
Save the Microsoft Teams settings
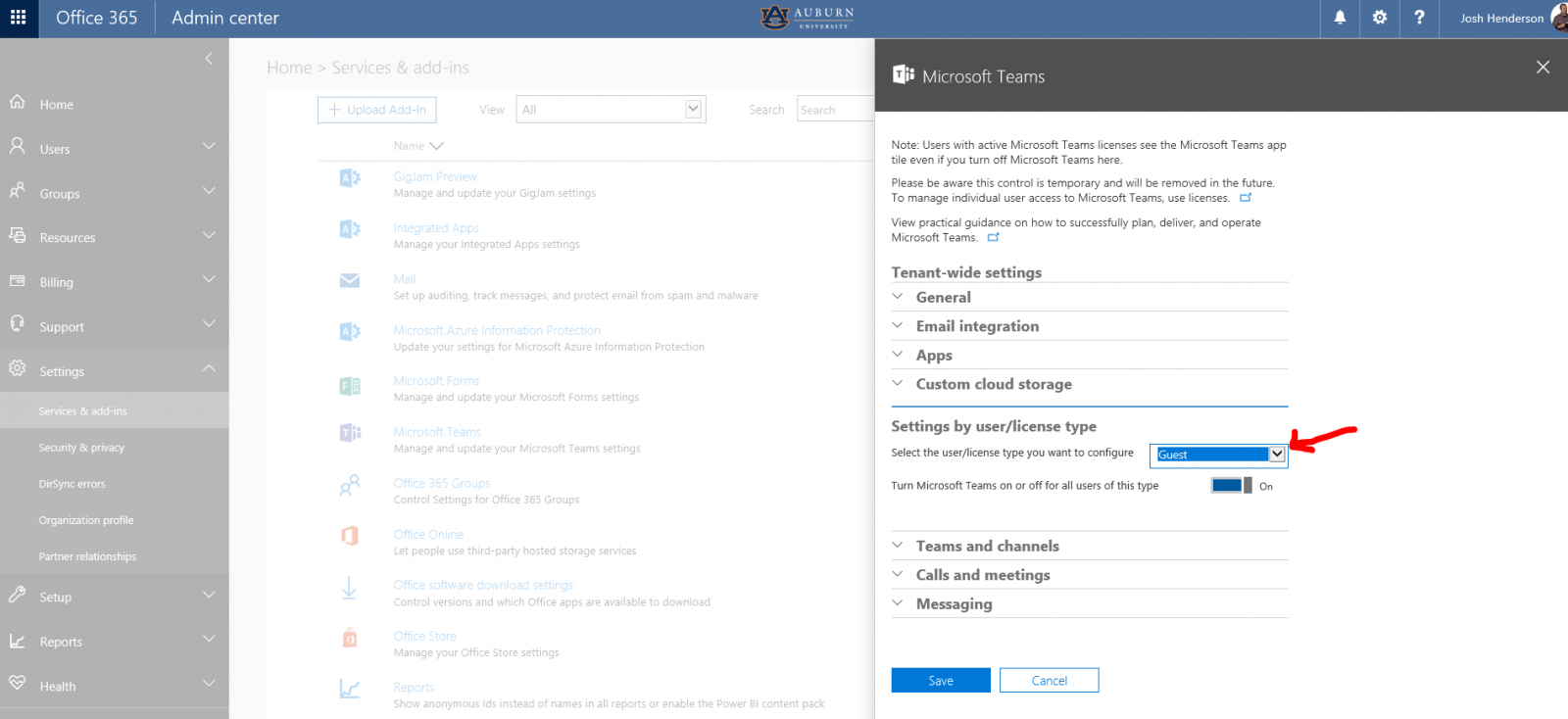coord(941,681)
